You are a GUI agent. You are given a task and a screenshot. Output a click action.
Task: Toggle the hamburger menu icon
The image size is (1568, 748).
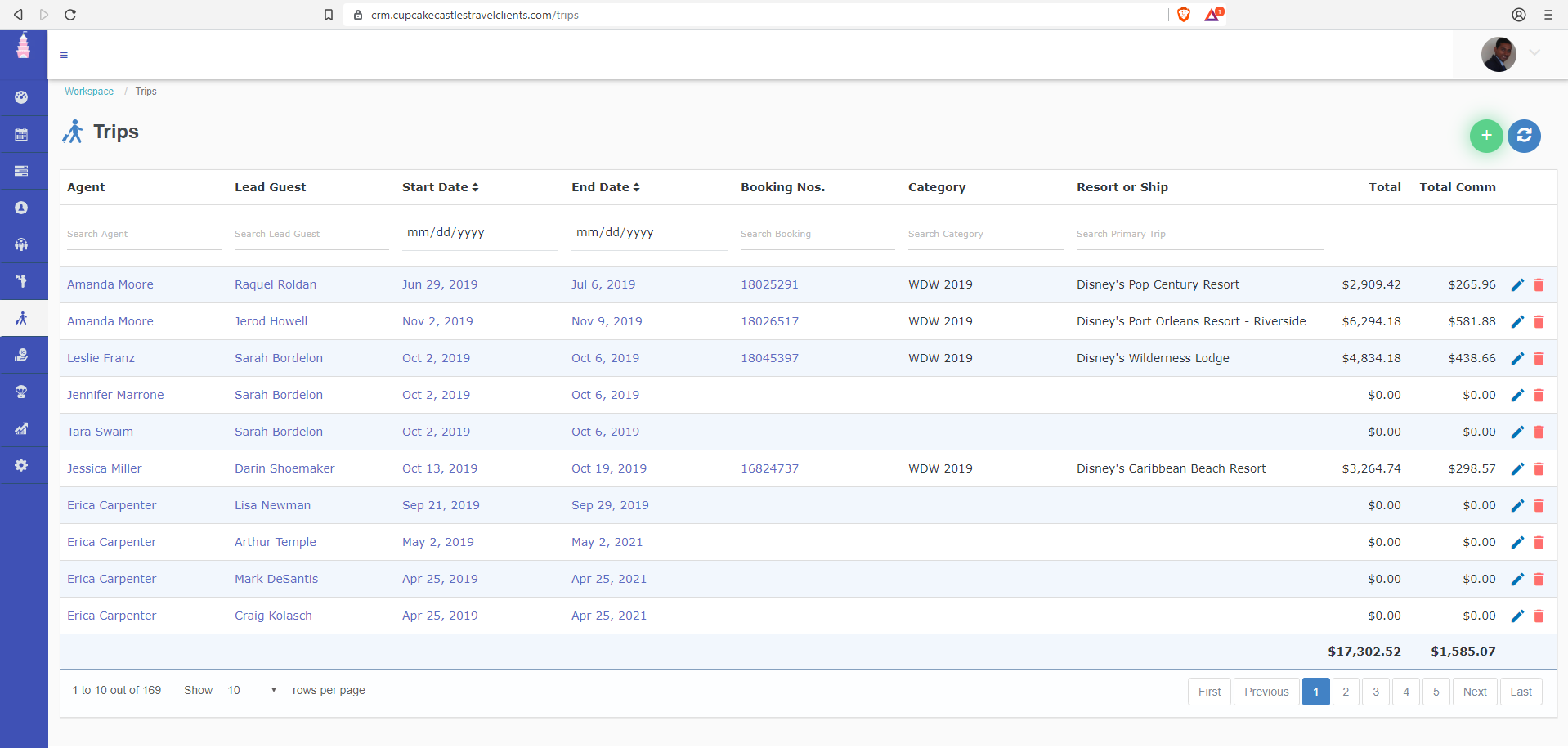[64, 56]
